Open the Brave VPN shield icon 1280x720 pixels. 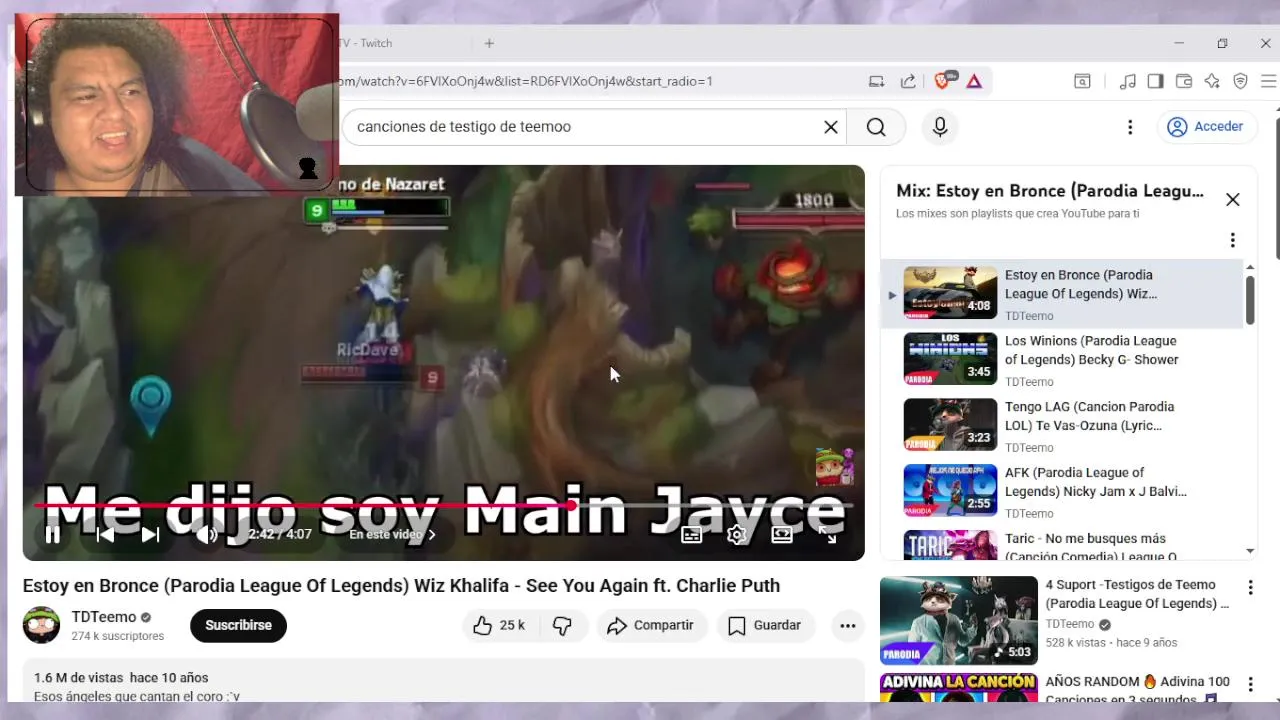coord(1241,81)
